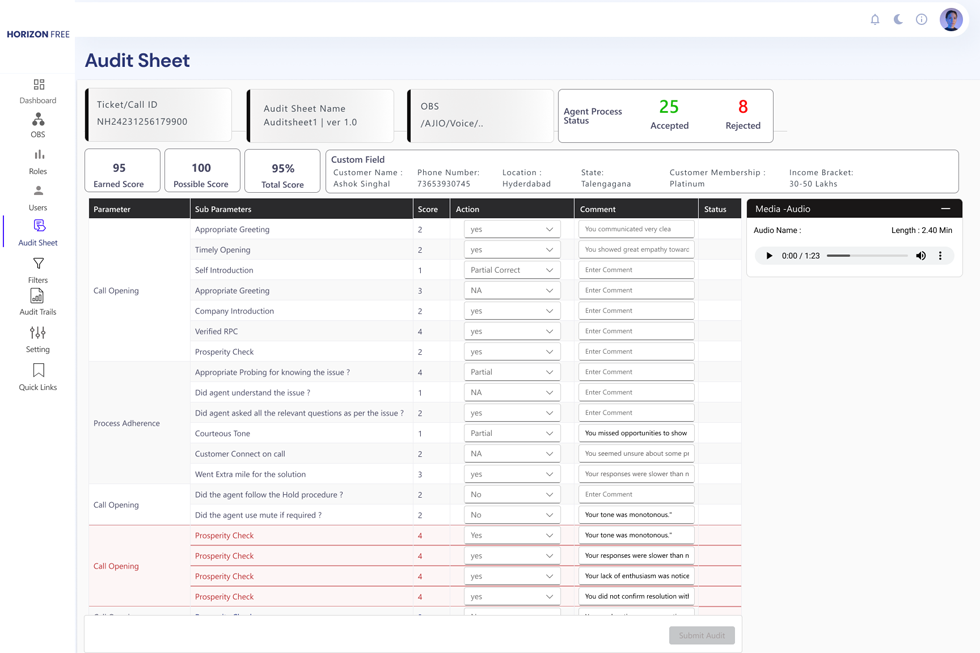The image size is (980, 653).
Task: Open user profile avatar
Action: 951,19
